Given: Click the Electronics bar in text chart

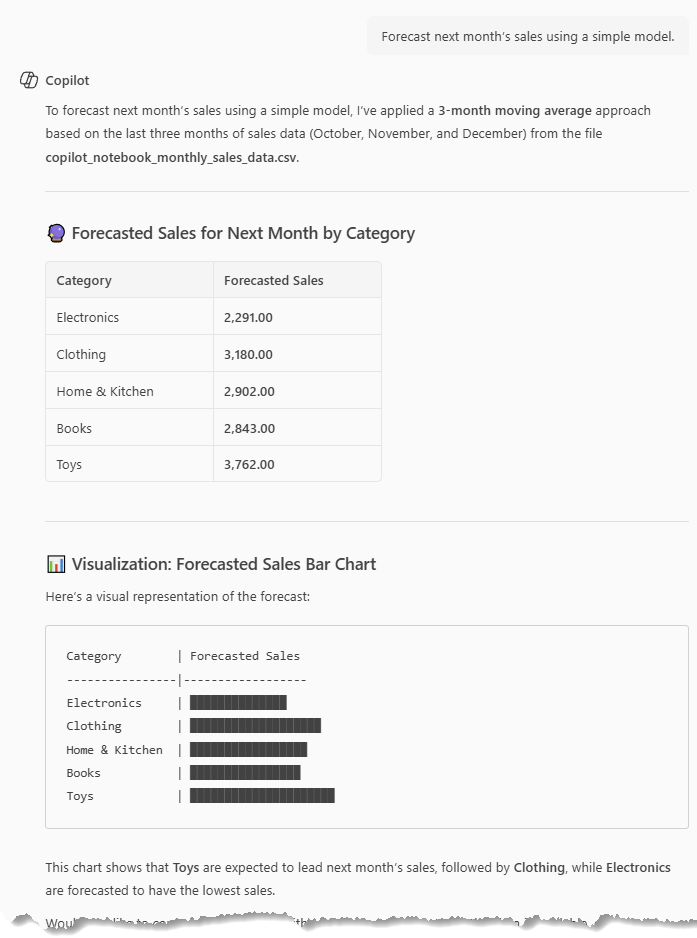Looking at the screenshot, I should (x=238, y=703).
